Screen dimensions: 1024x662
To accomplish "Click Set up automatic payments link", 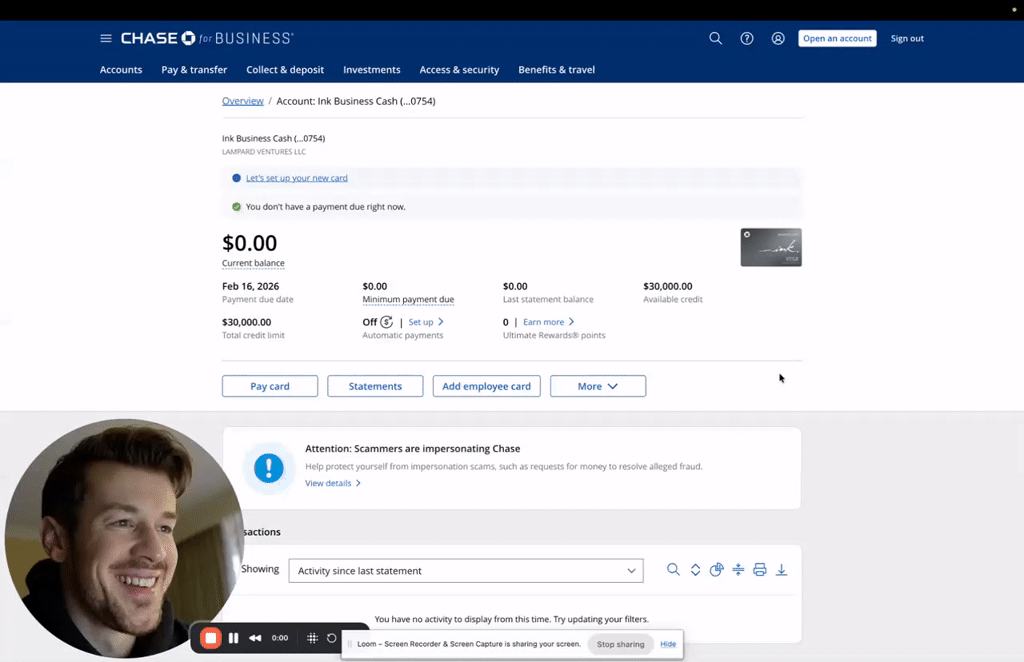I will coord(426,322).
